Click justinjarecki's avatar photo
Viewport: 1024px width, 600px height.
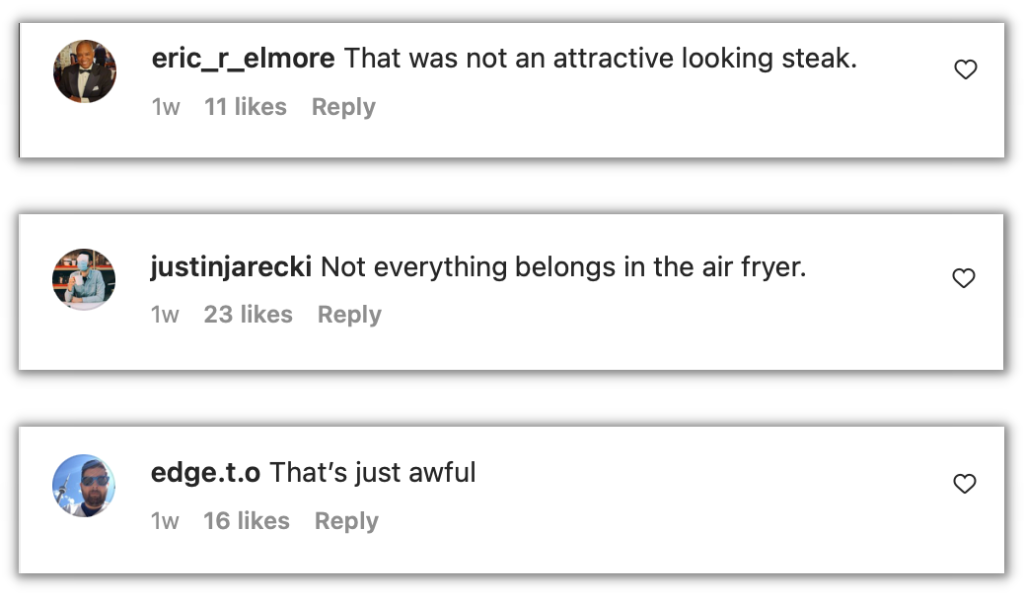coord(84,279)
